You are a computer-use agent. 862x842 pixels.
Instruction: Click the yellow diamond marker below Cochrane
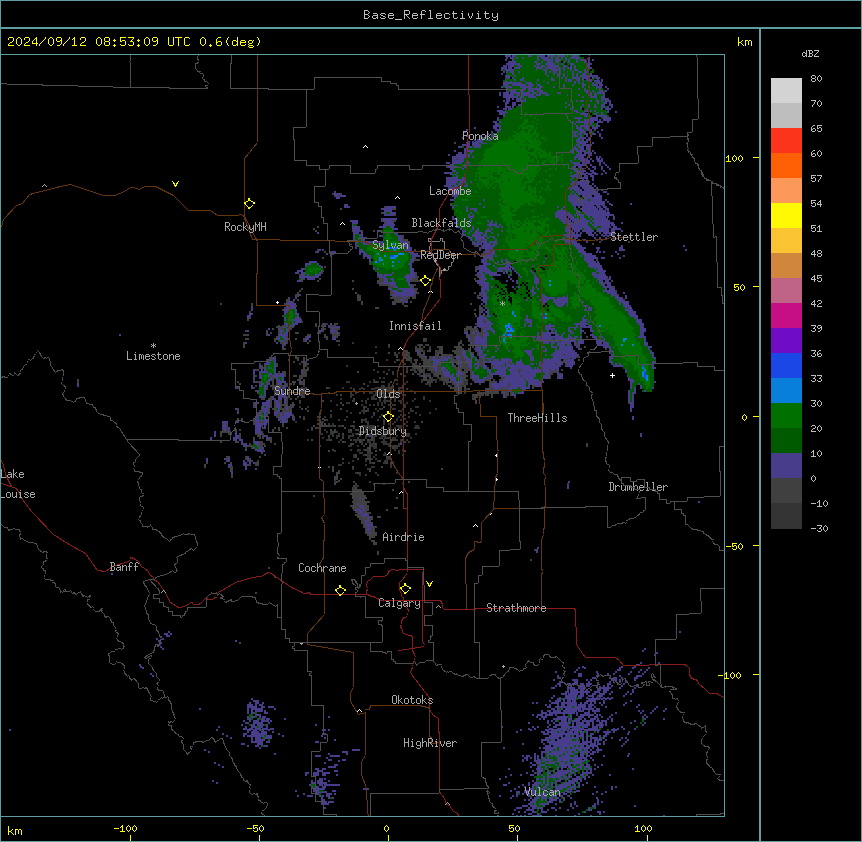click(341, 590)
